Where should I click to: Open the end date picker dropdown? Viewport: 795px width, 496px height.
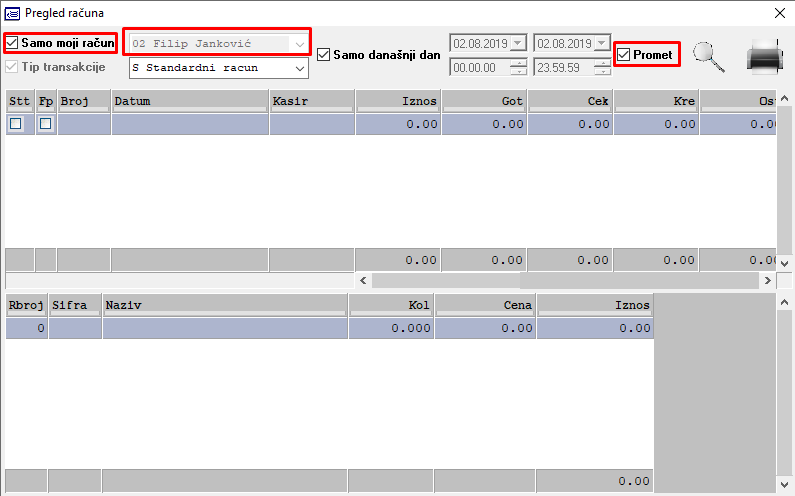601,44
